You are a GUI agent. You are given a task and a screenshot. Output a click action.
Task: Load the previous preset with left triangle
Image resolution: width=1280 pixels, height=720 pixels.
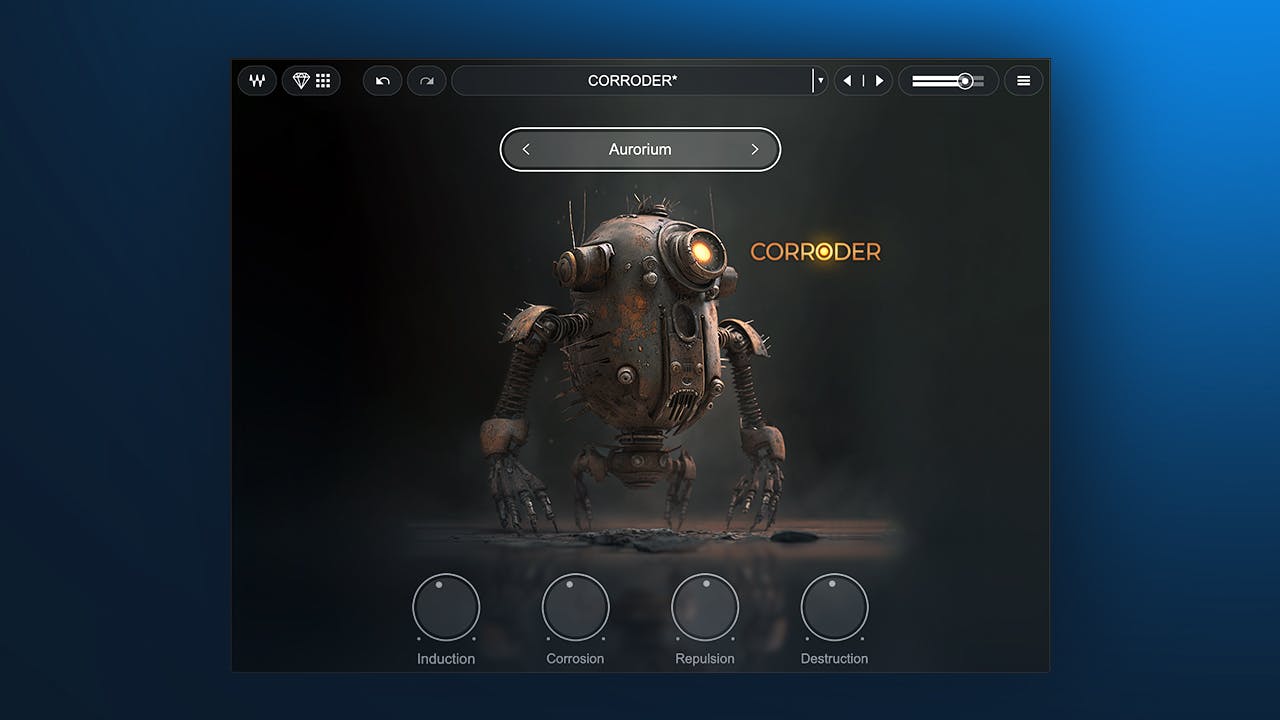click(848, 81)
